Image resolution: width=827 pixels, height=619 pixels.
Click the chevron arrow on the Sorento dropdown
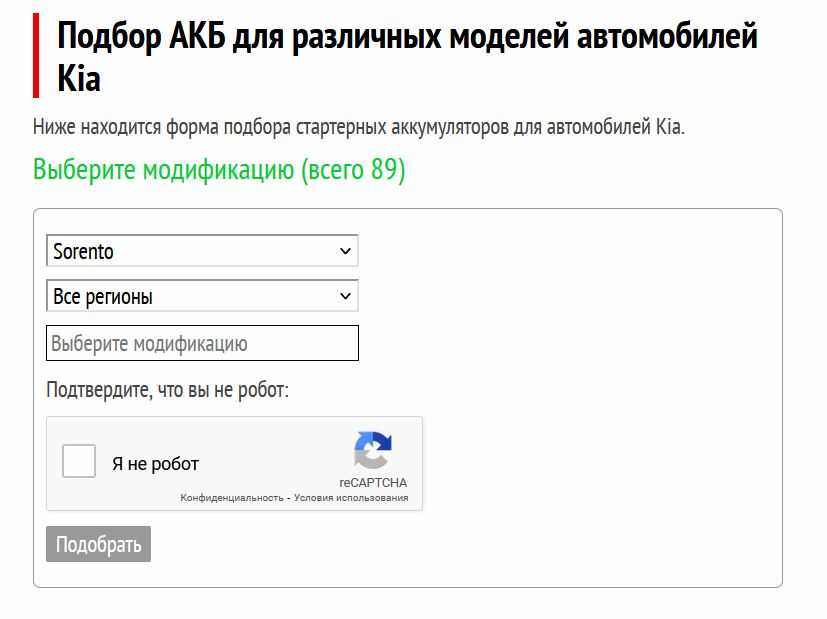[344, 251]
